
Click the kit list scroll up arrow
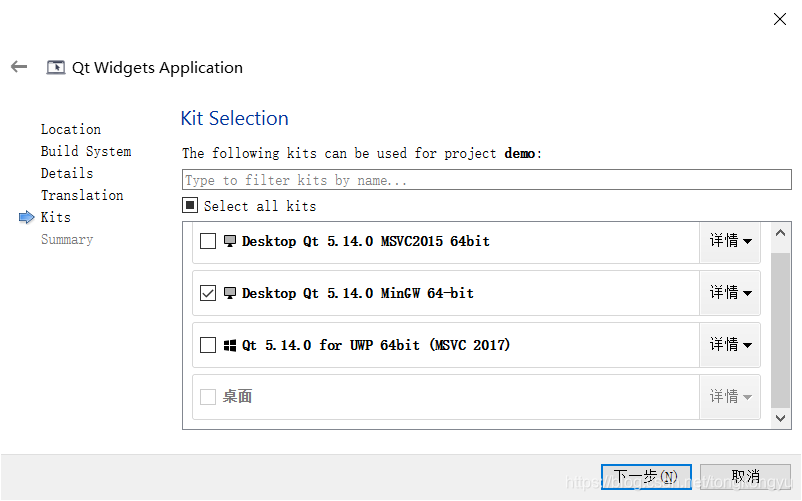(780, 233)
